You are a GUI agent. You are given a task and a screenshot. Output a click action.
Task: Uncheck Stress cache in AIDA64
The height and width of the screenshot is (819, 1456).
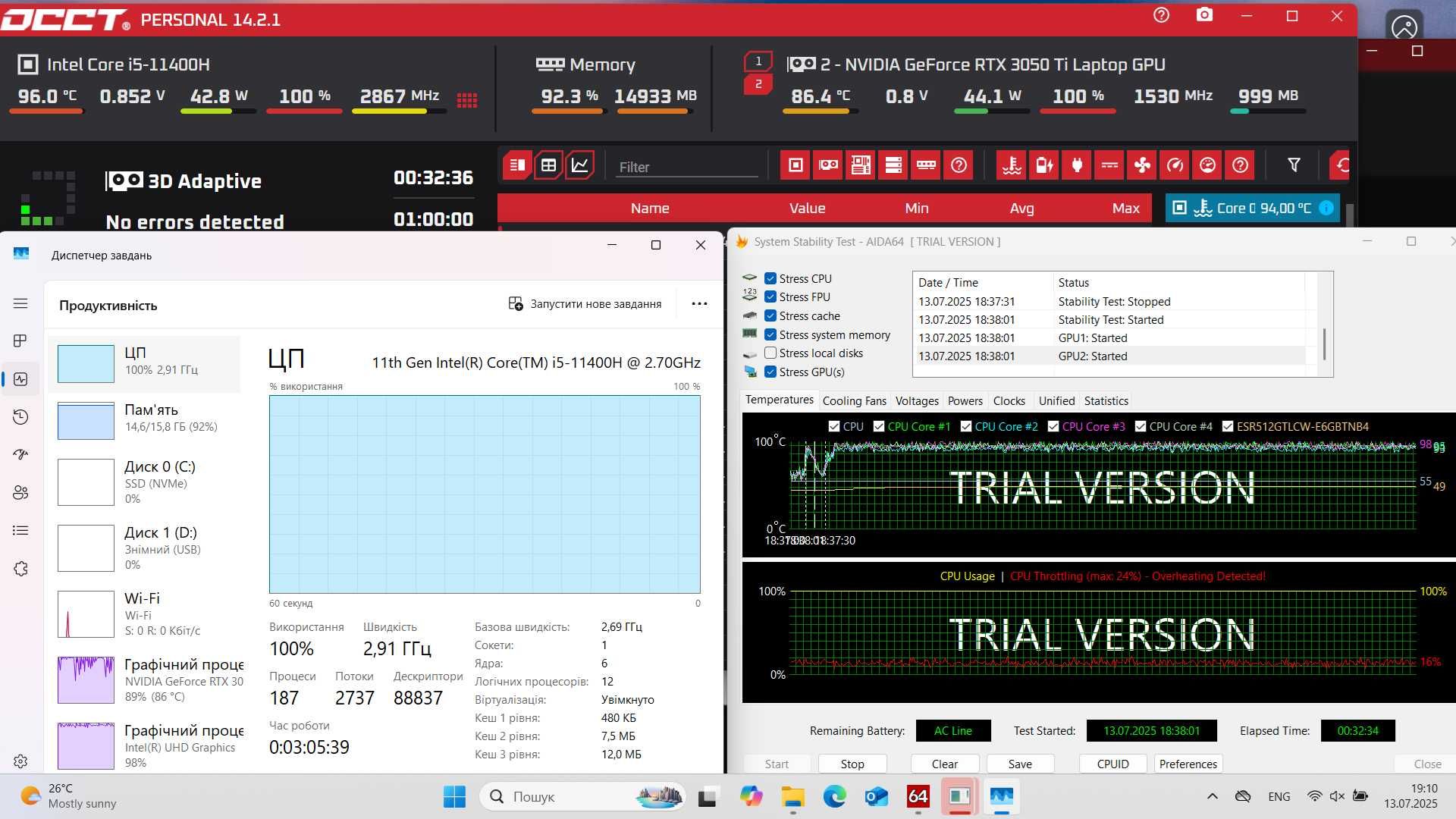[770, 315]
